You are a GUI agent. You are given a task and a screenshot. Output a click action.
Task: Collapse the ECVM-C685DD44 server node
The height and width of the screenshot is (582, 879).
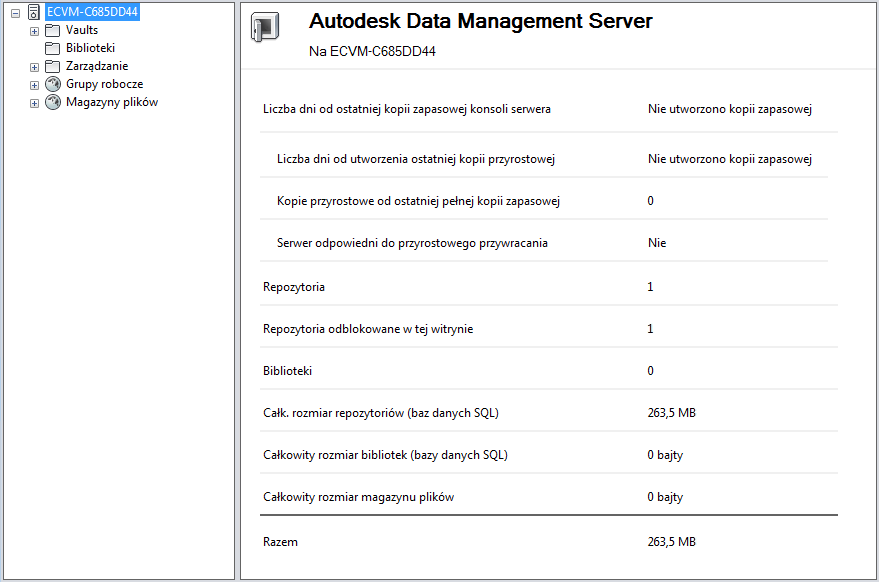[15, 13]
